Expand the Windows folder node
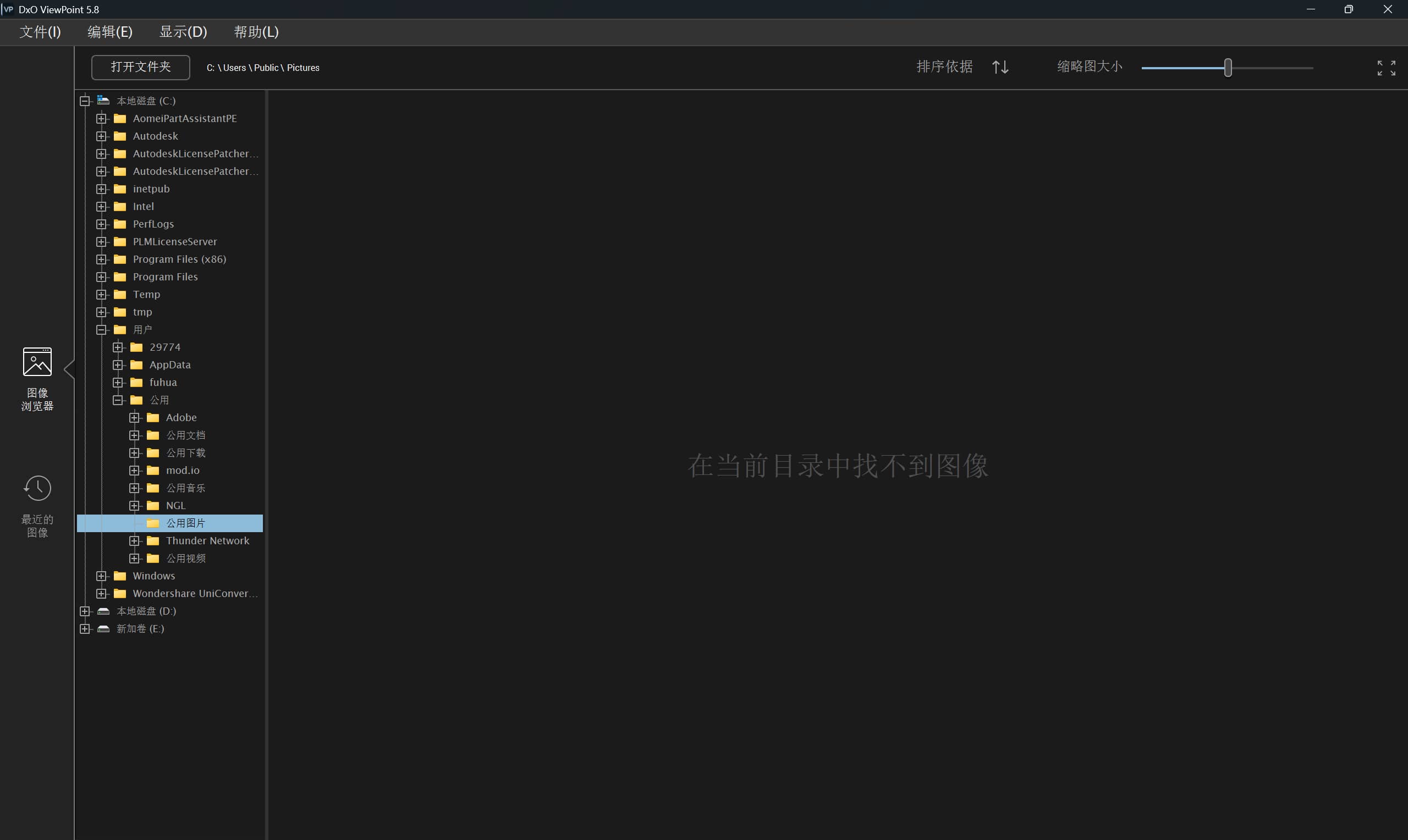 point(101,576)
